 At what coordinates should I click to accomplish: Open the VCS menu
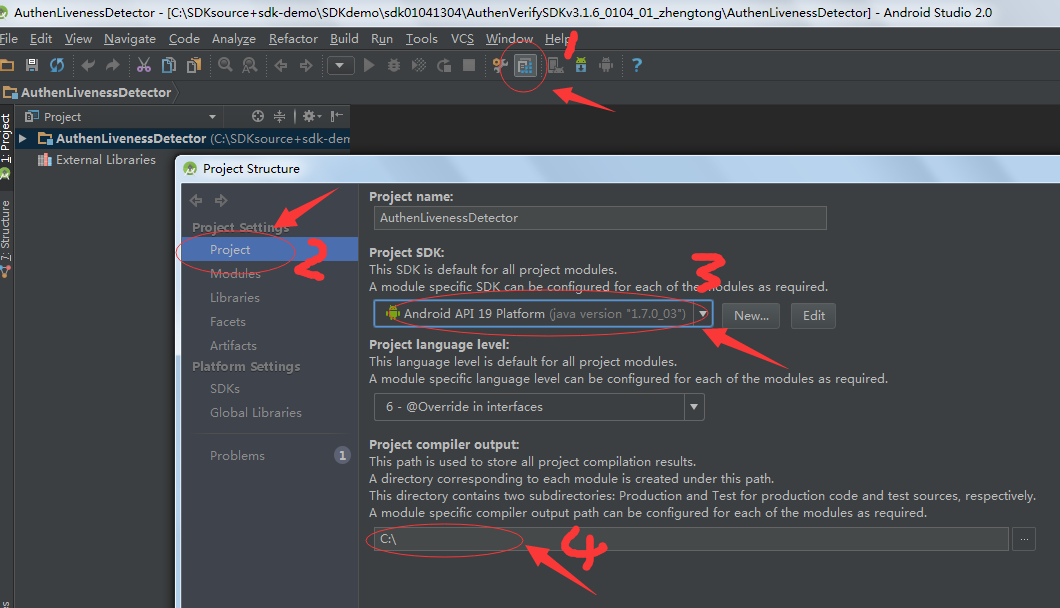(462, 39)
